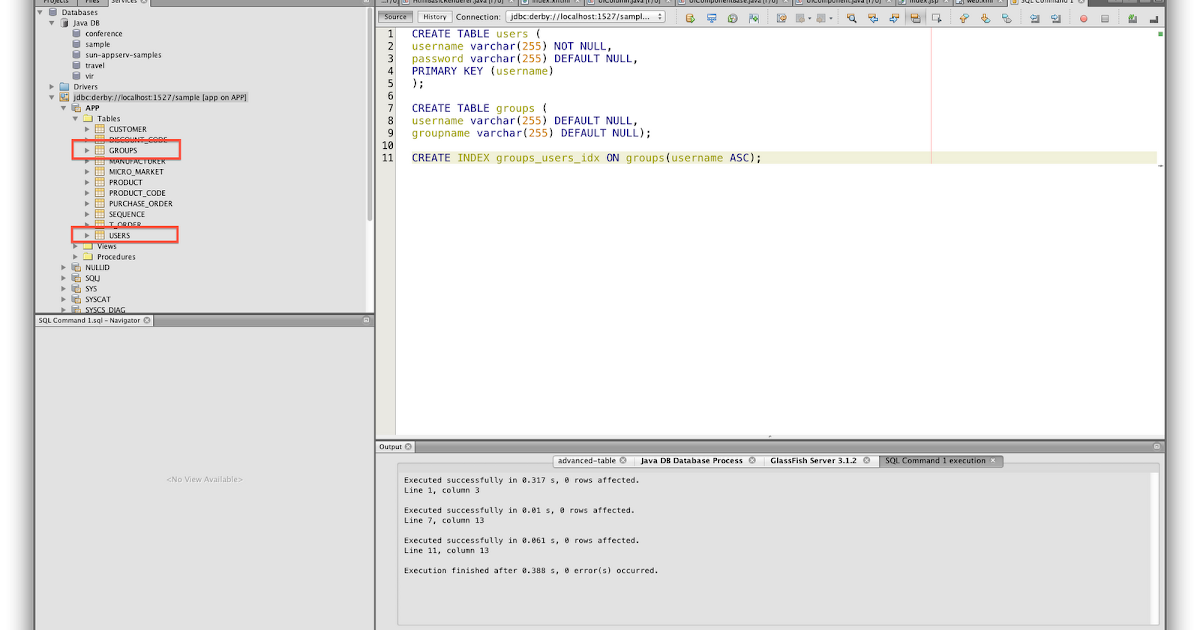Viewport: 1200px width, 630px height.
Task: Click the vir database icon
Action: 76,76
